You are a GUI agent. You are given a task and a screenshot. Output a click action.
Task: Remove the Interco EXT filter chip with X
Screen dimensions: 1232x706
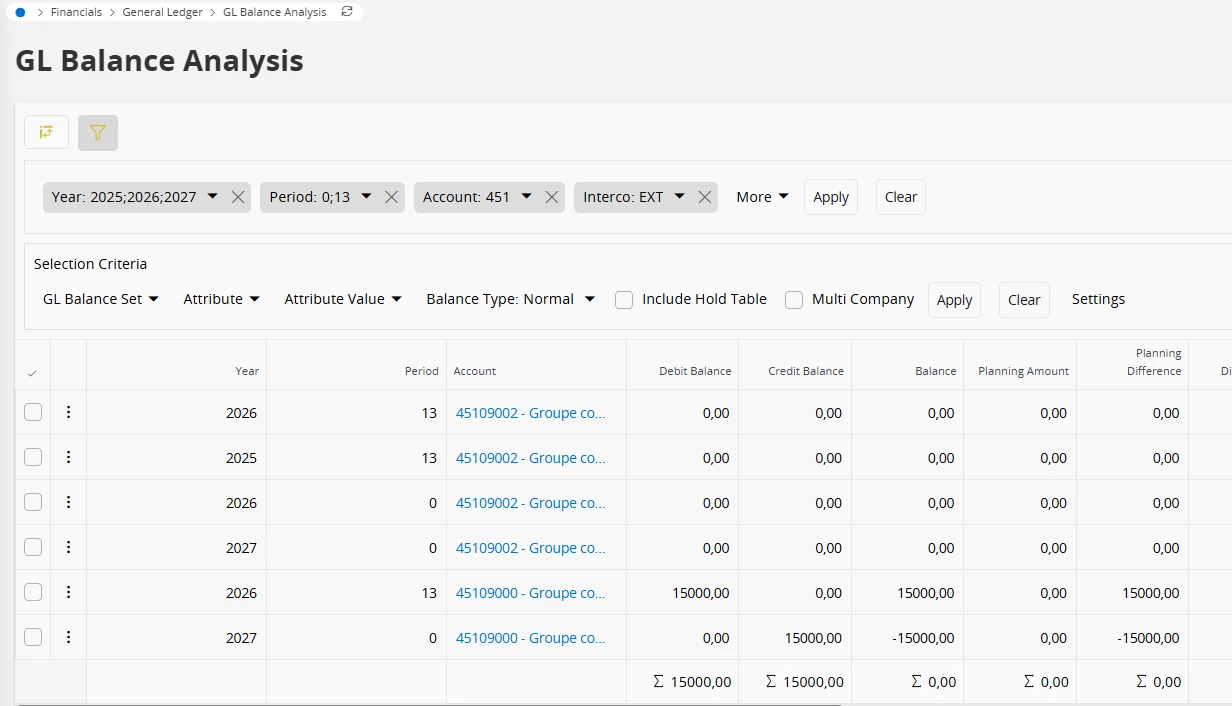click(705, 197)
